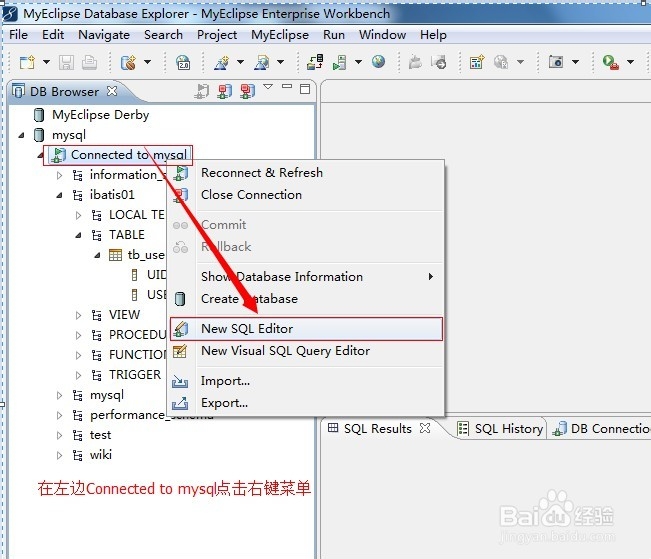
Task: Open the DB Browser view menu triangle
Action: tap(268, 87)
